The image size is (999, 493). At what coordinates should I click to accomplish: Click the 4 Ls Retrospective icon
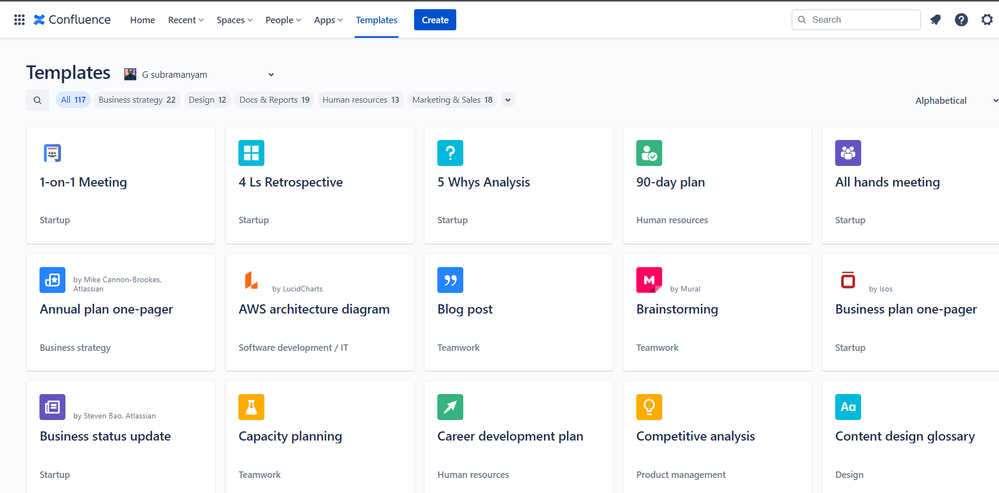(x=251, y=153)
